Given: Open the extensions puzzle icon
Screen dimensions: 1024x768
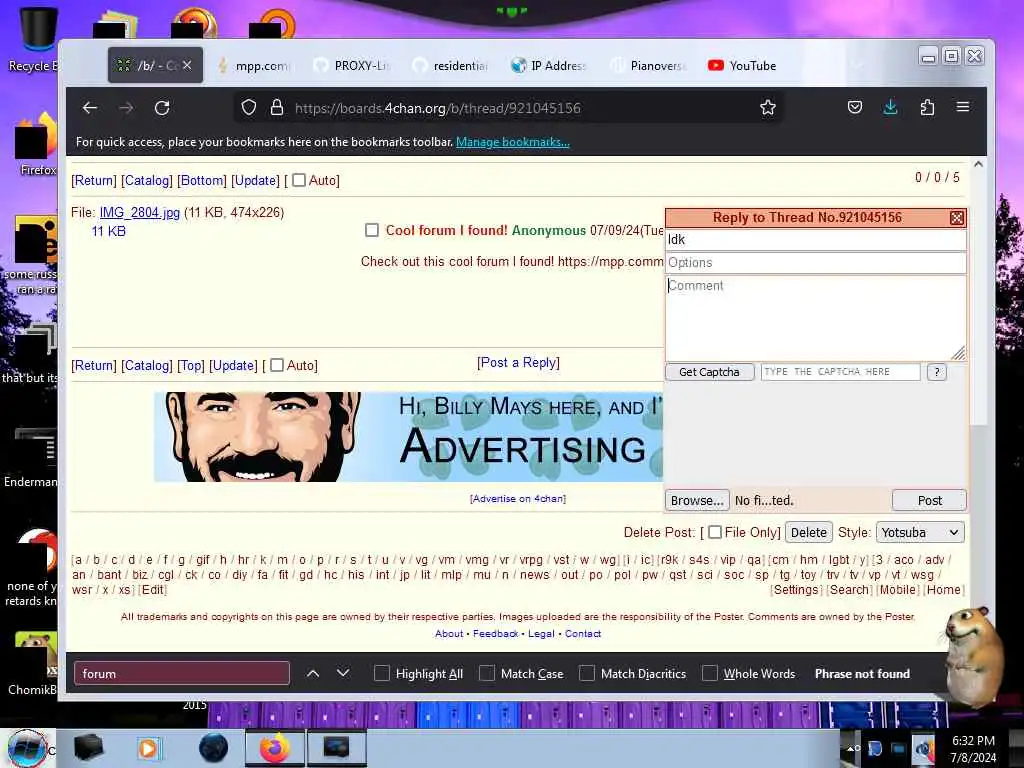Looking at the screenshot, I should click(x=927, y=108).
